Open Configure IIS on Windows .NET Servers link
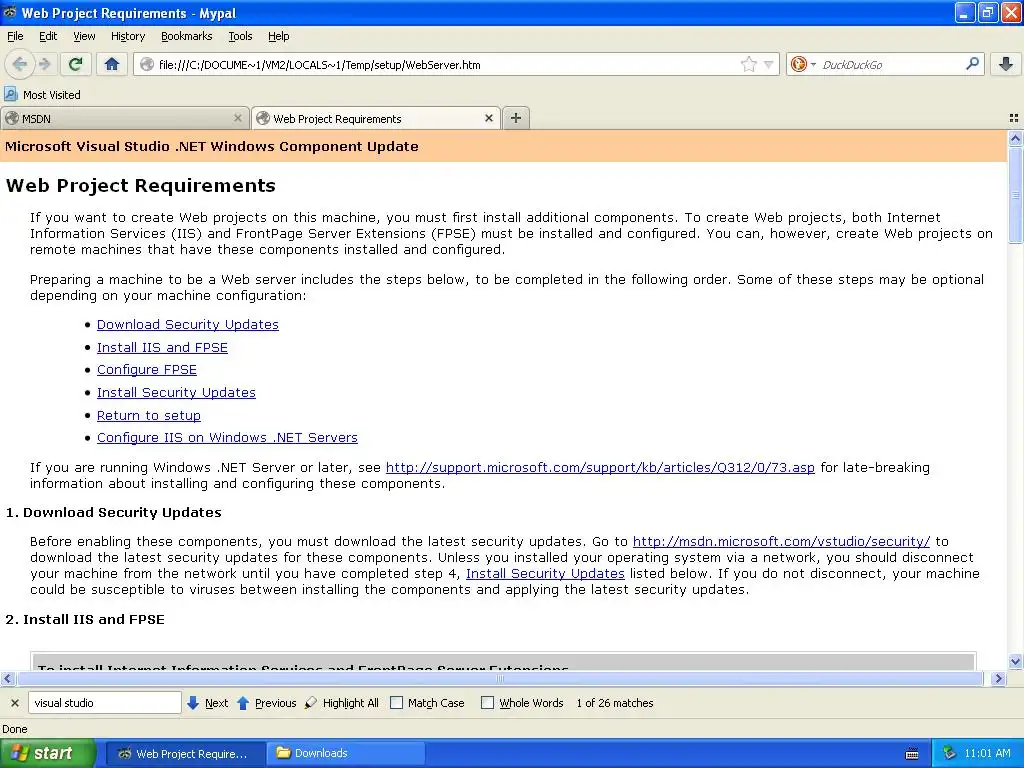1024x768 pixels. tap(227, 438)
